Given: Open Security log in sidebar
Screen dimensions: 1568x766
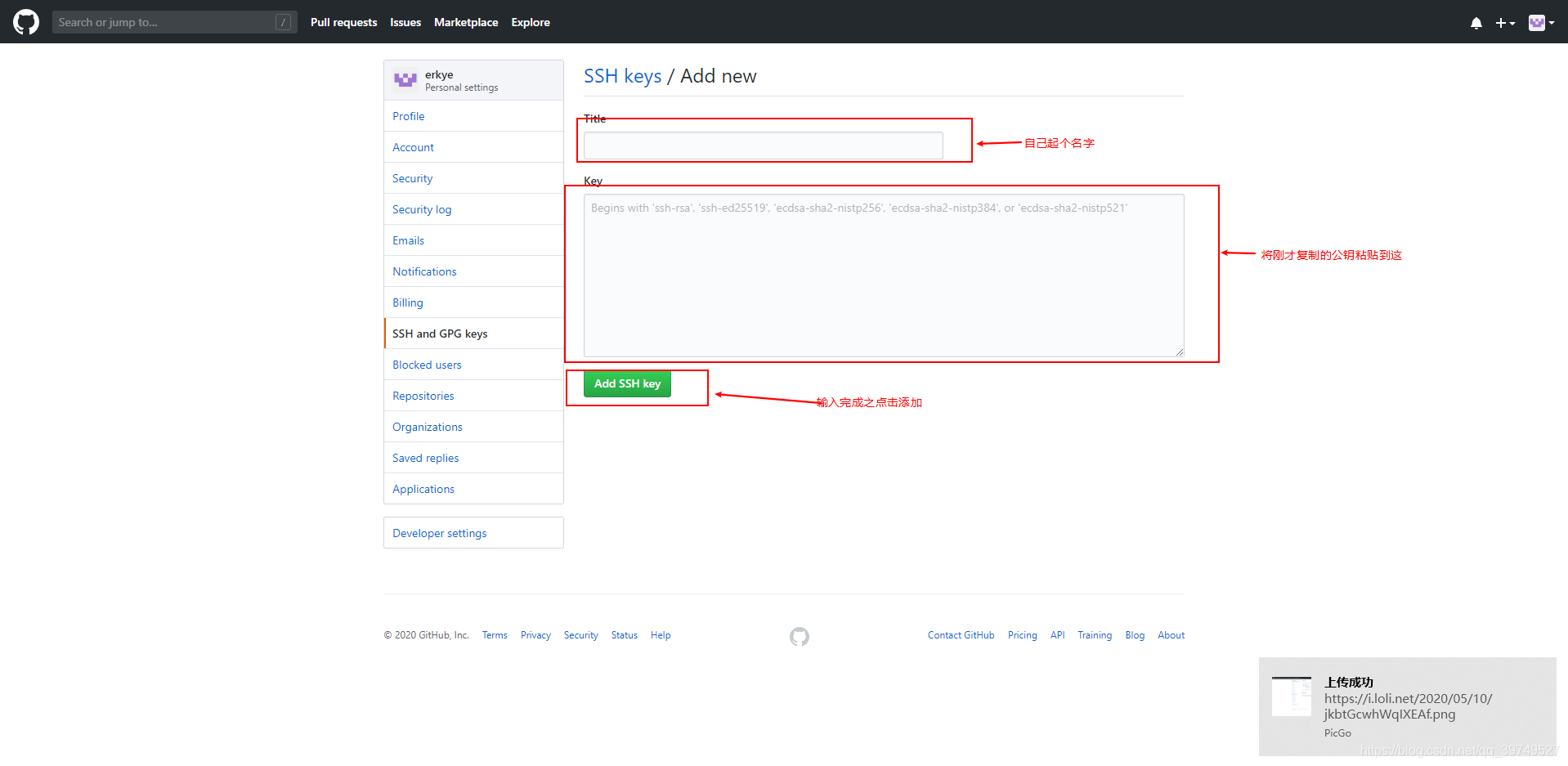Looking at the screenshot, I should tap(473, 209).
